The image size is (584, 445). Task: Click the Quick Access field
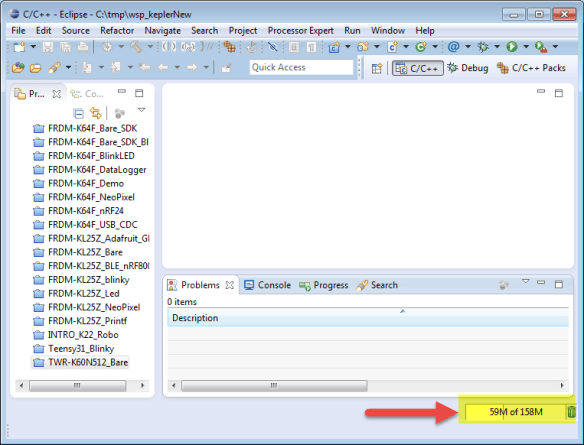[301, 67]
